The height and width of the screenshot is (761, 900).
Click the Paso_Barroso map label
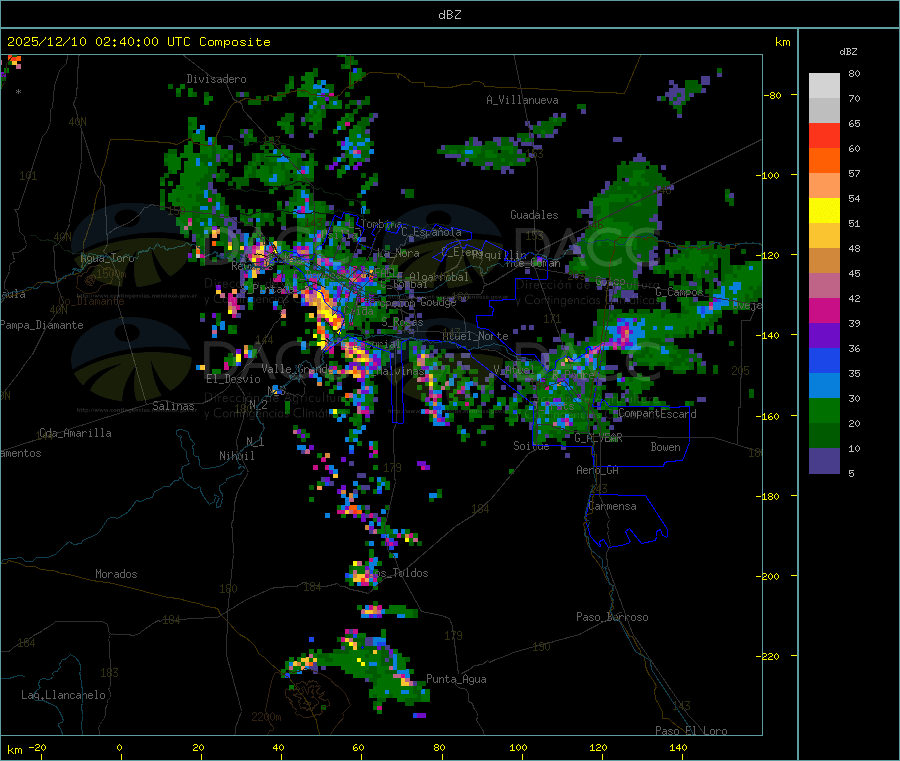coord(612,617)
